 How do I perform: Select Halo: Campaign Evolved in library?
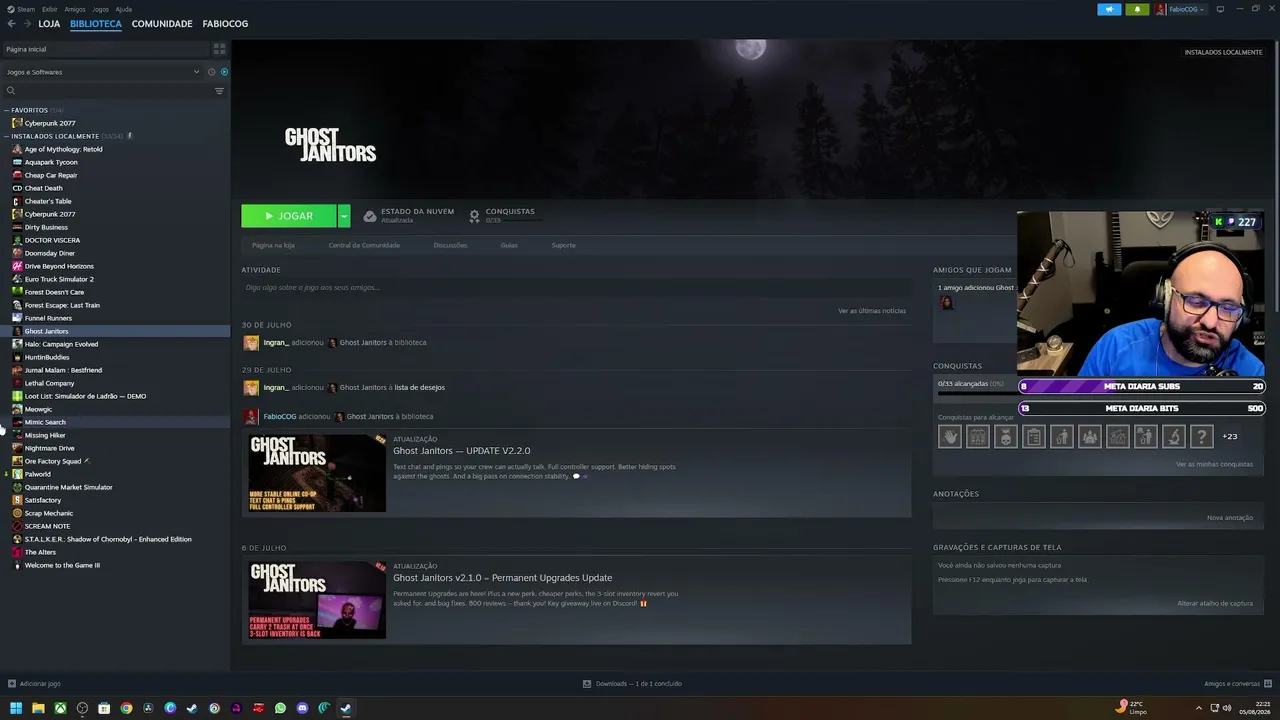(x=61, y=344)
